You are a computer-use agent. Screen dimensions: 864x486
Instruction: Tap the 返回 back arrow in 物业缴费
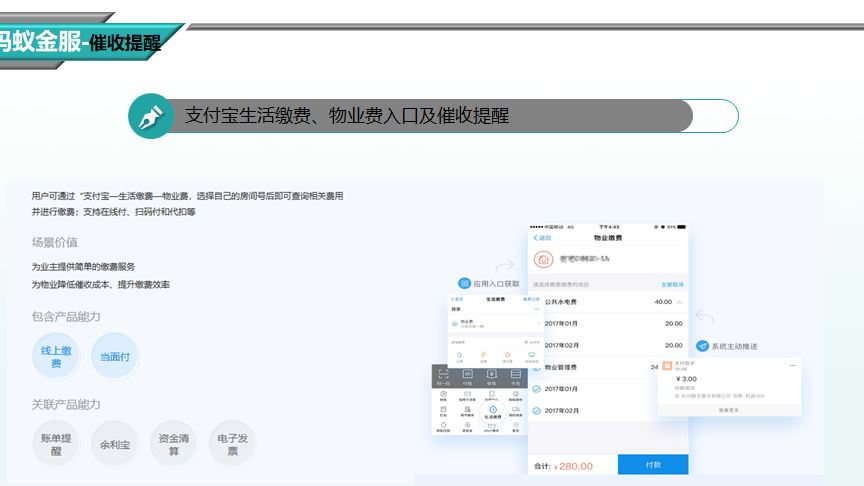click(x=535, y=238)
